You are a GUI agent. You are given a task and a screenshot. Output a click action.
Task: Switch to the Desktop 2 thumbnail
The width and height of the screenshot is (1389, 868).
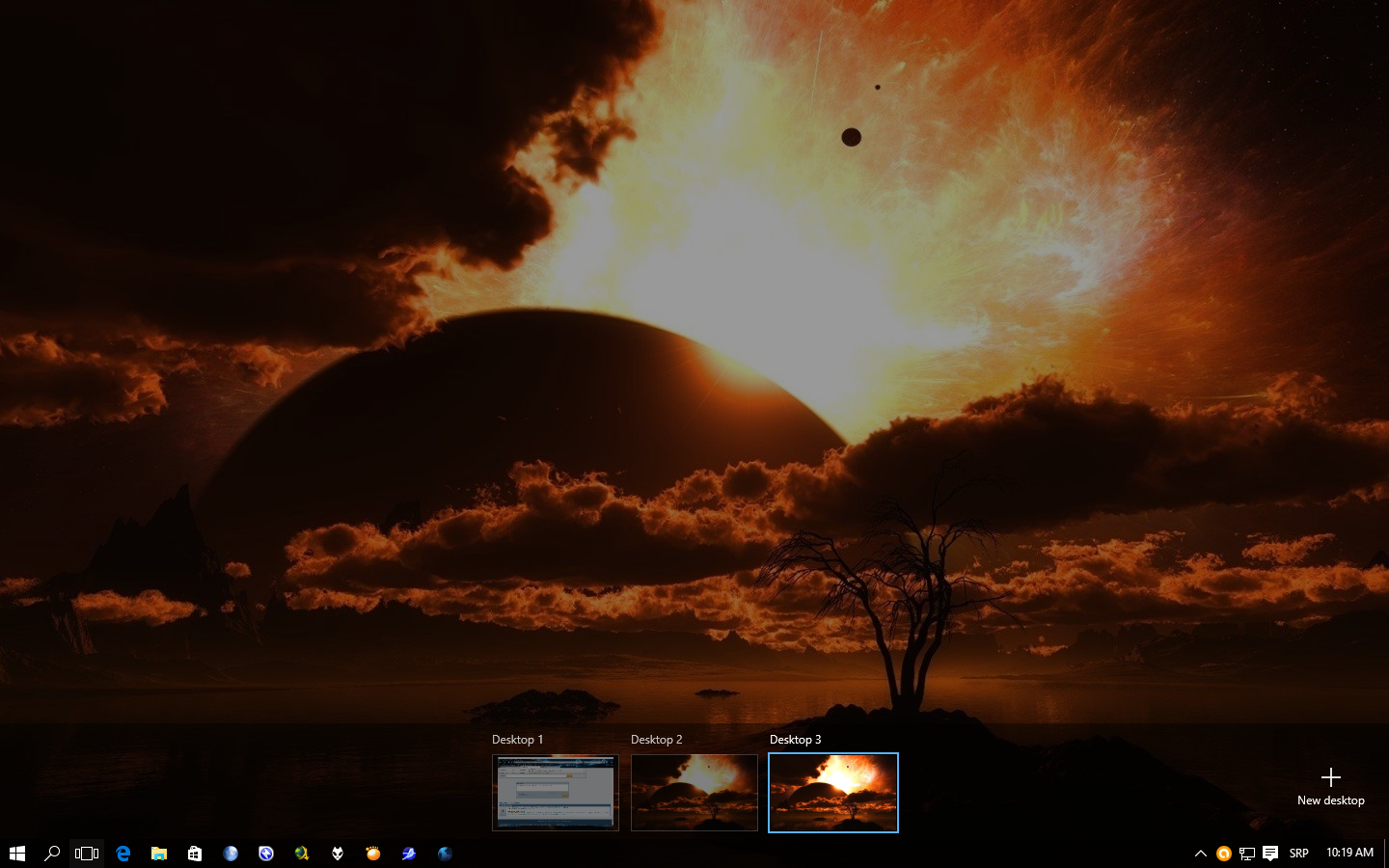[694, 793]
